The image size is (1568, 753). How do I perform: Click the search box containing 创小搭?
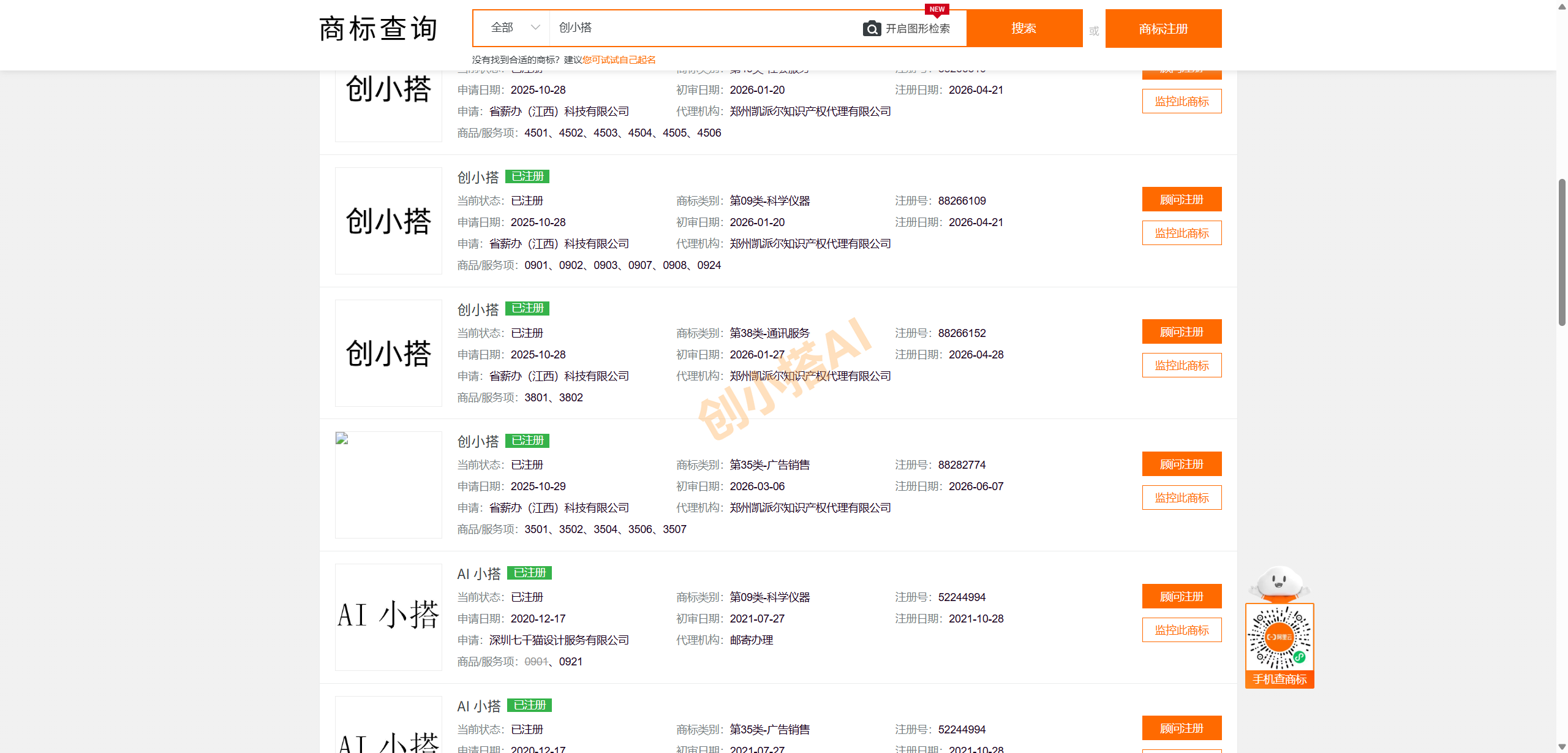click(704, 28)
